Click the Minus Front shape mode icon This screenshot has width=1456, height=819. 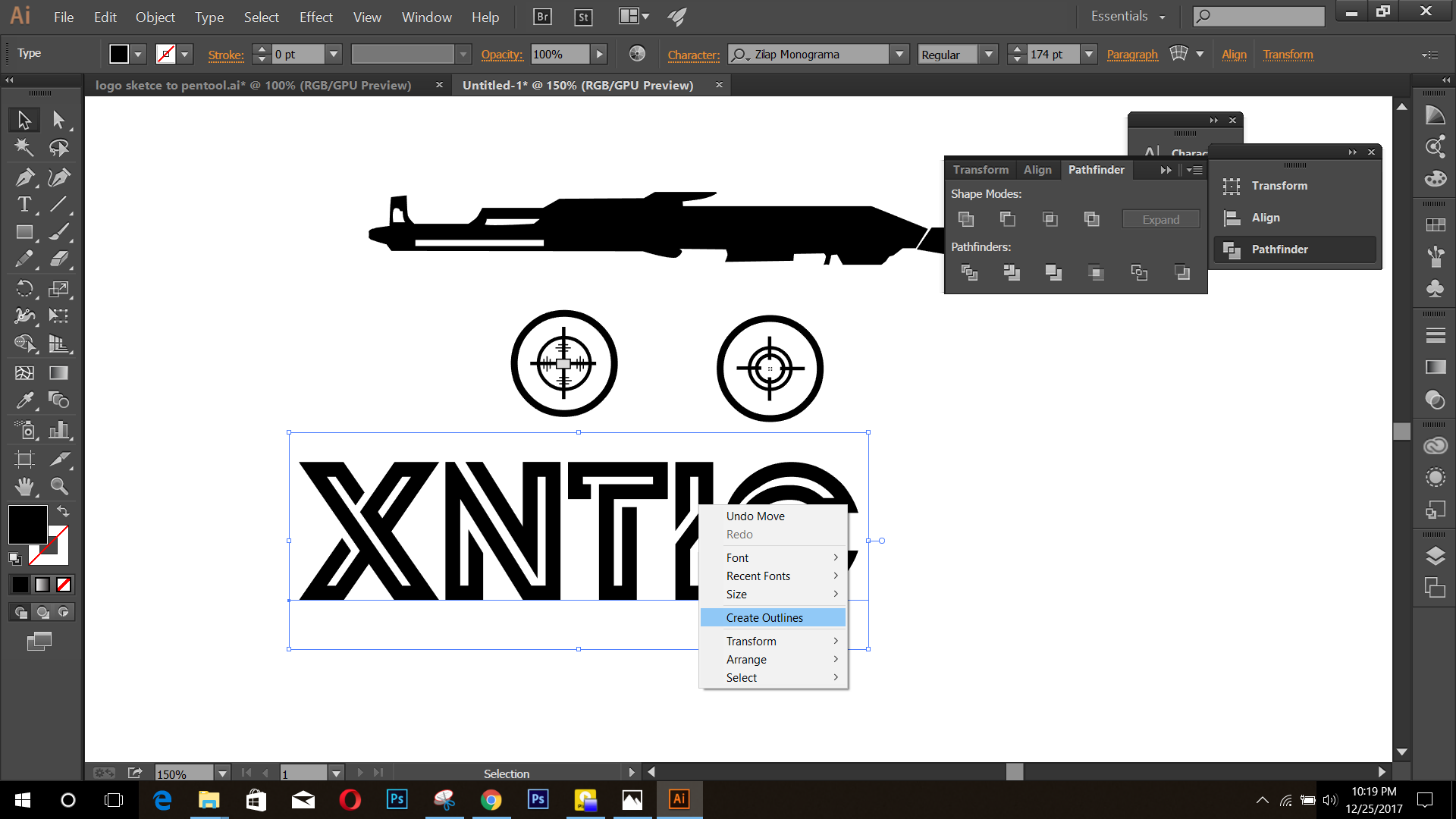point(1008,219)
